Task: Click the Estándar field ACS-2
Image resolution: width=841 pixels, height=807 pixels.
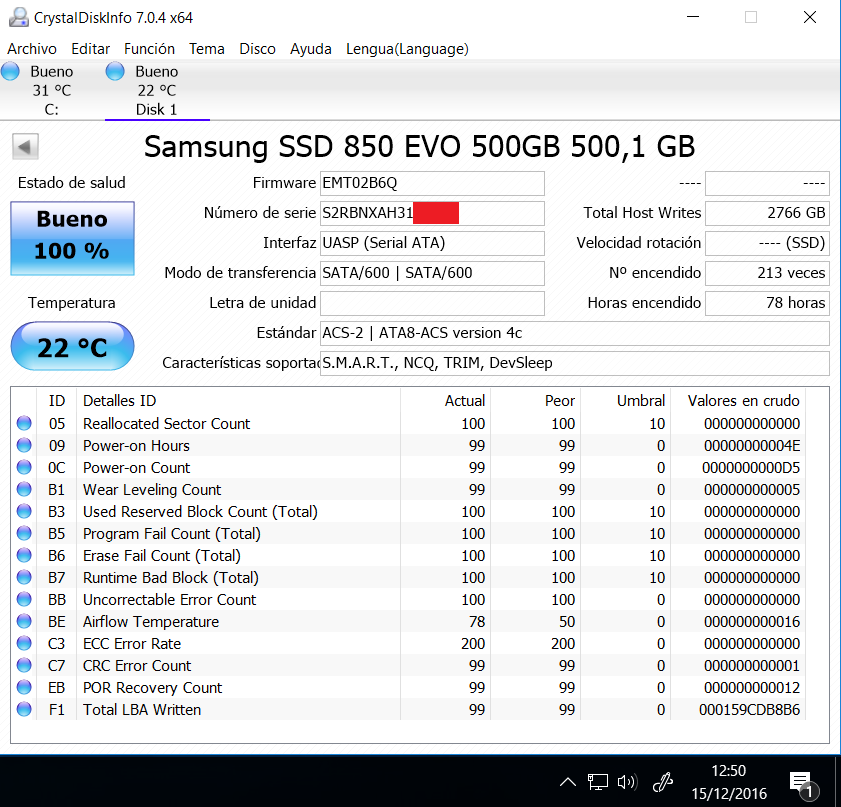Action: pyautogui.click(x=575, y=333)
